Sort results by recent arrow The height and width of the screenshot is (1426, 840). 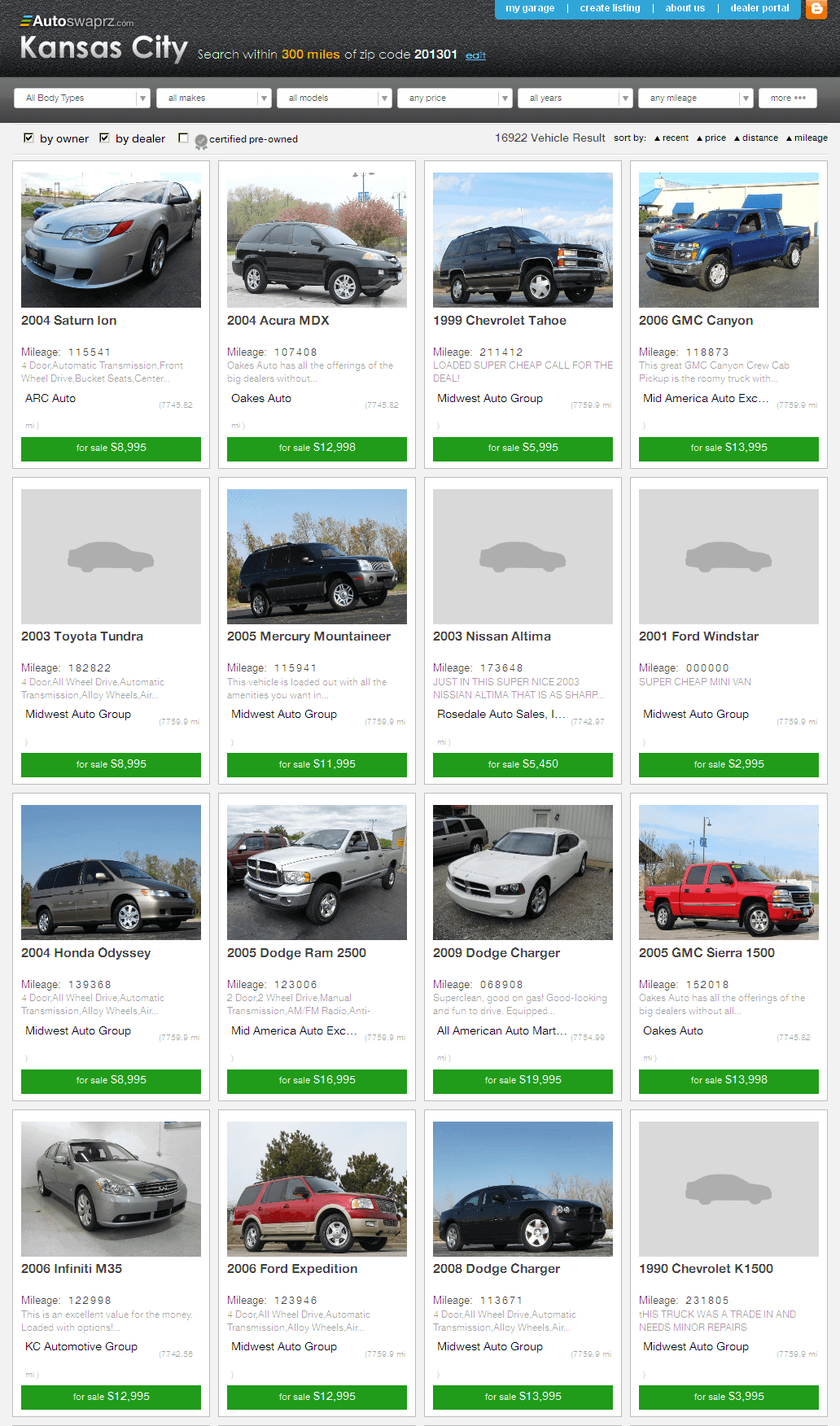[658, 138]
